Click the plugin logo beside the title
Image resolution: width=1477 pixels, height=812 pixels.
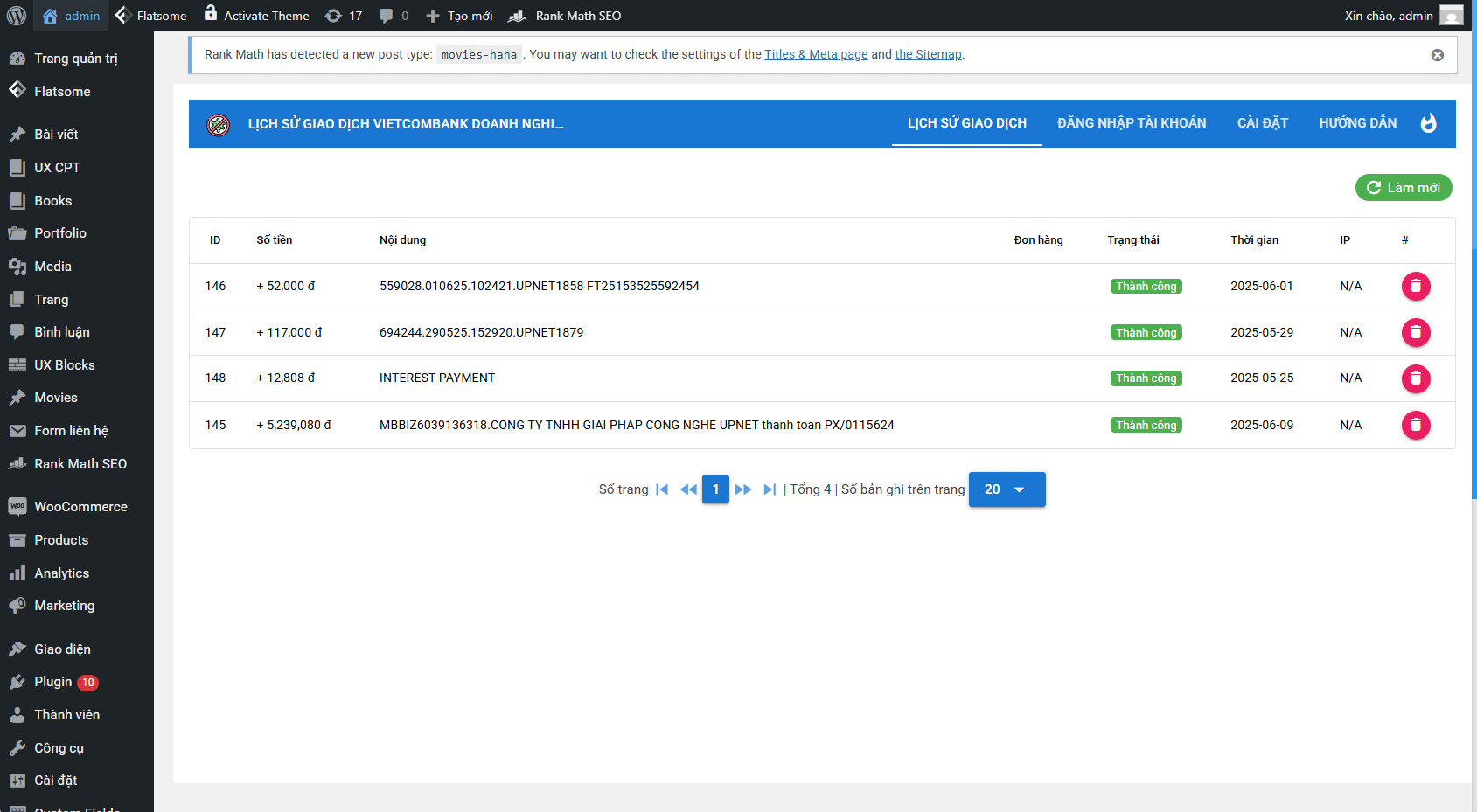pos(218,124)
